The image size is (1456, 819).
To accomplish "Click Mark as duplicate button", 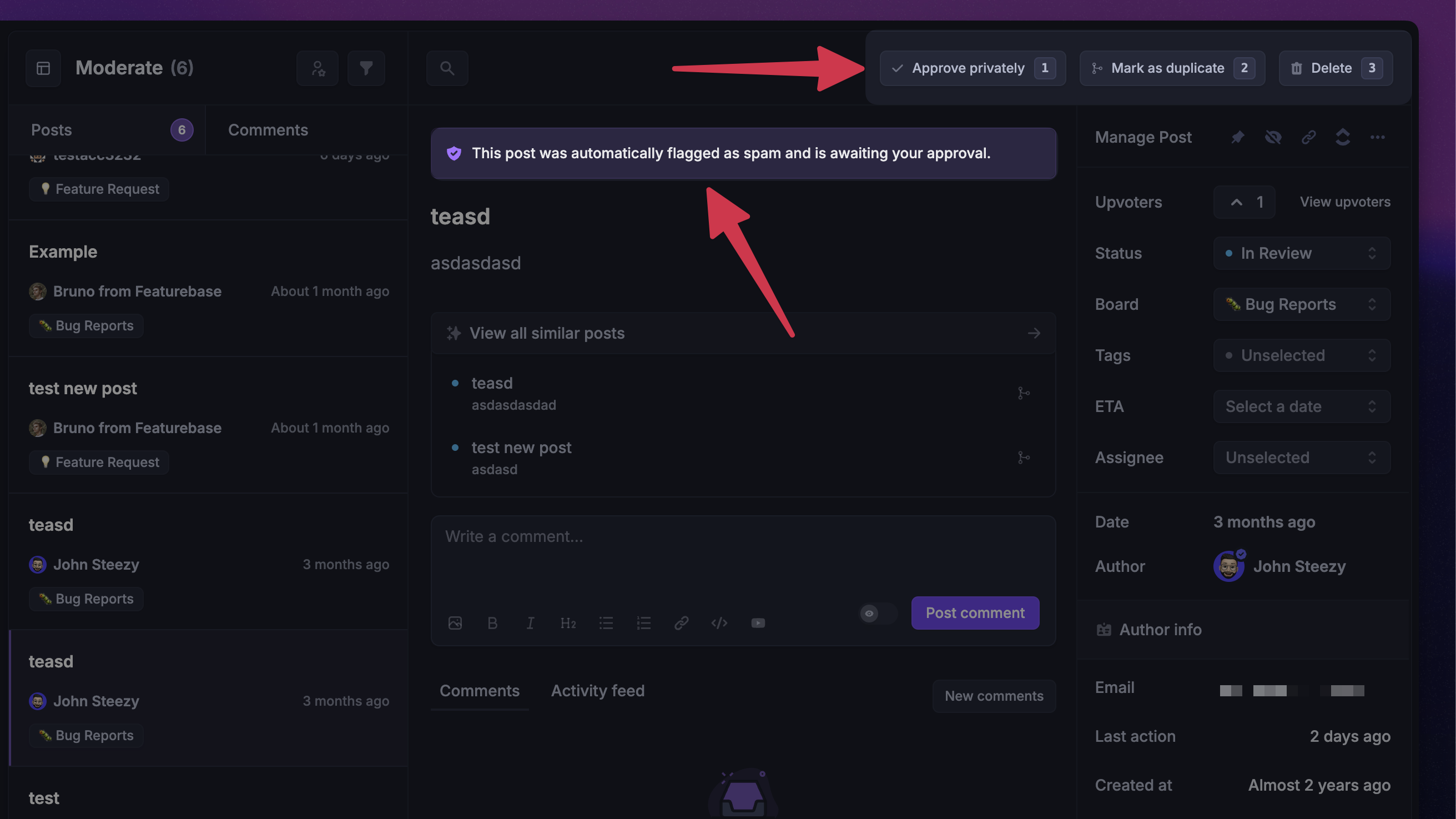I will (x=1172, y=68).
